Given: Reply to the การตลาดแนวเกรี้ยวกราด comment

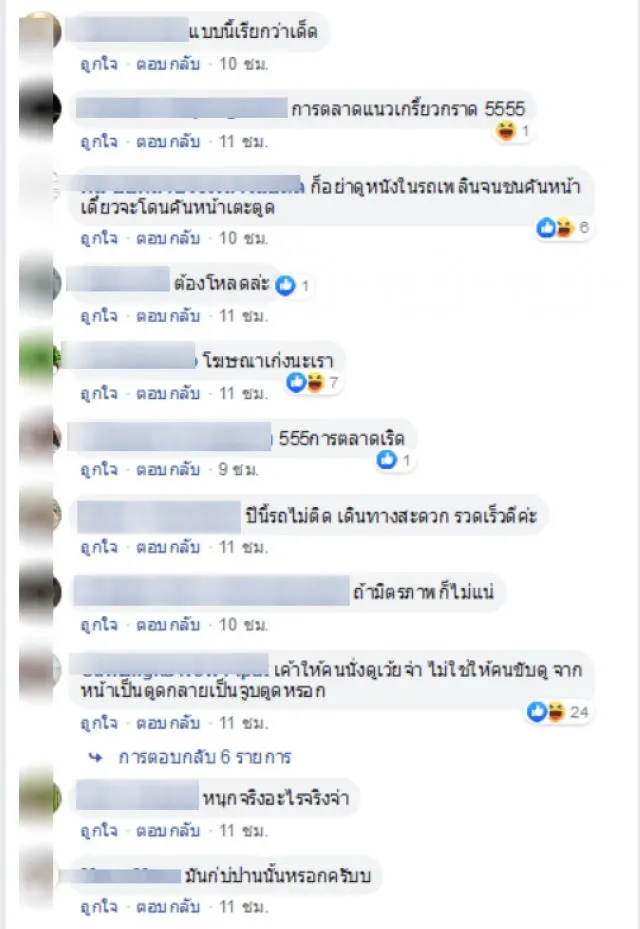Looking at the screenshot, I should pyautogui.click(x=168, y=142).
